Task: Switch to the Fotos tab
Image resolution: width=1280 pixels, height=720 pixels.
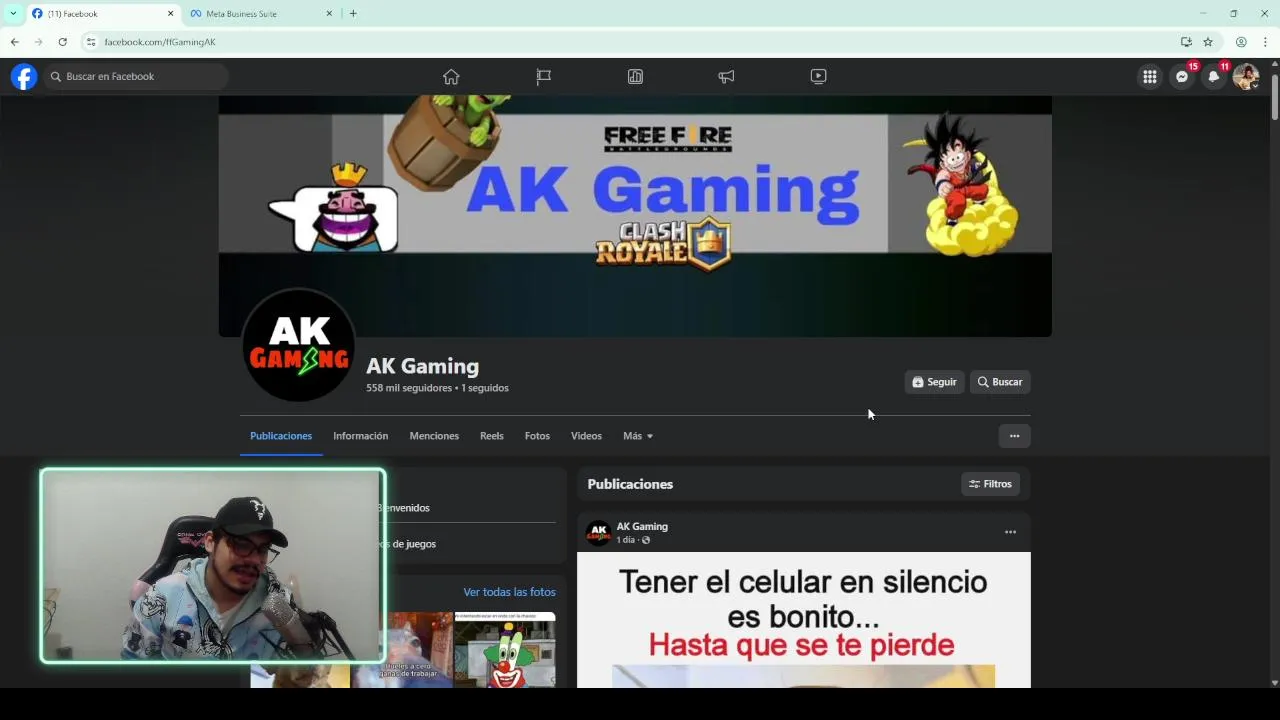Action: click(x=537, y=436)
